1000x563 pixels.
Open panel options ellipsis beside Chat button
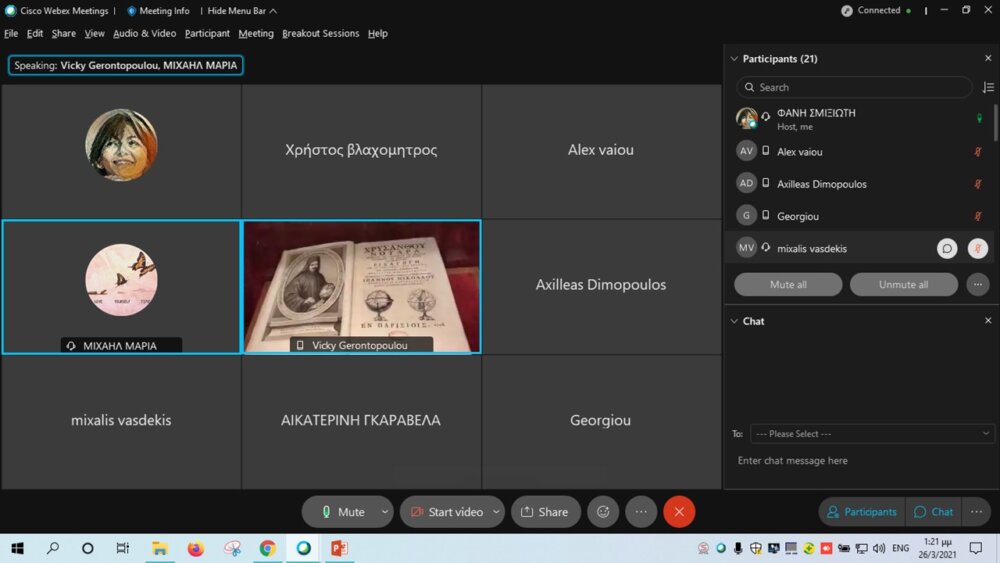pyautogui.click(x=976, y=511)
